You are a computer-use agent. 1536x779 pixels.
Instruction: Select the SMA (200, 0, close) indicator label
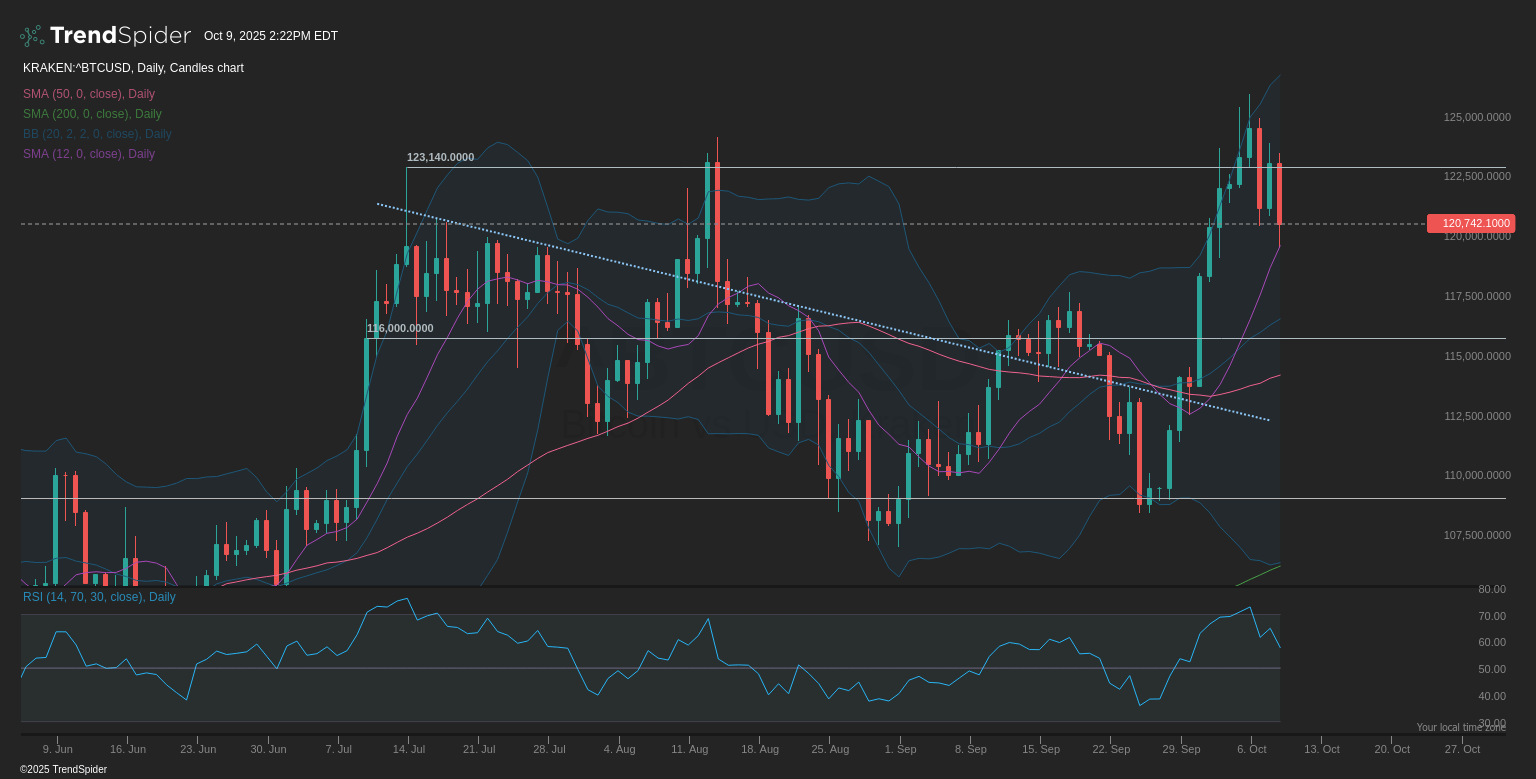point(92,113)
